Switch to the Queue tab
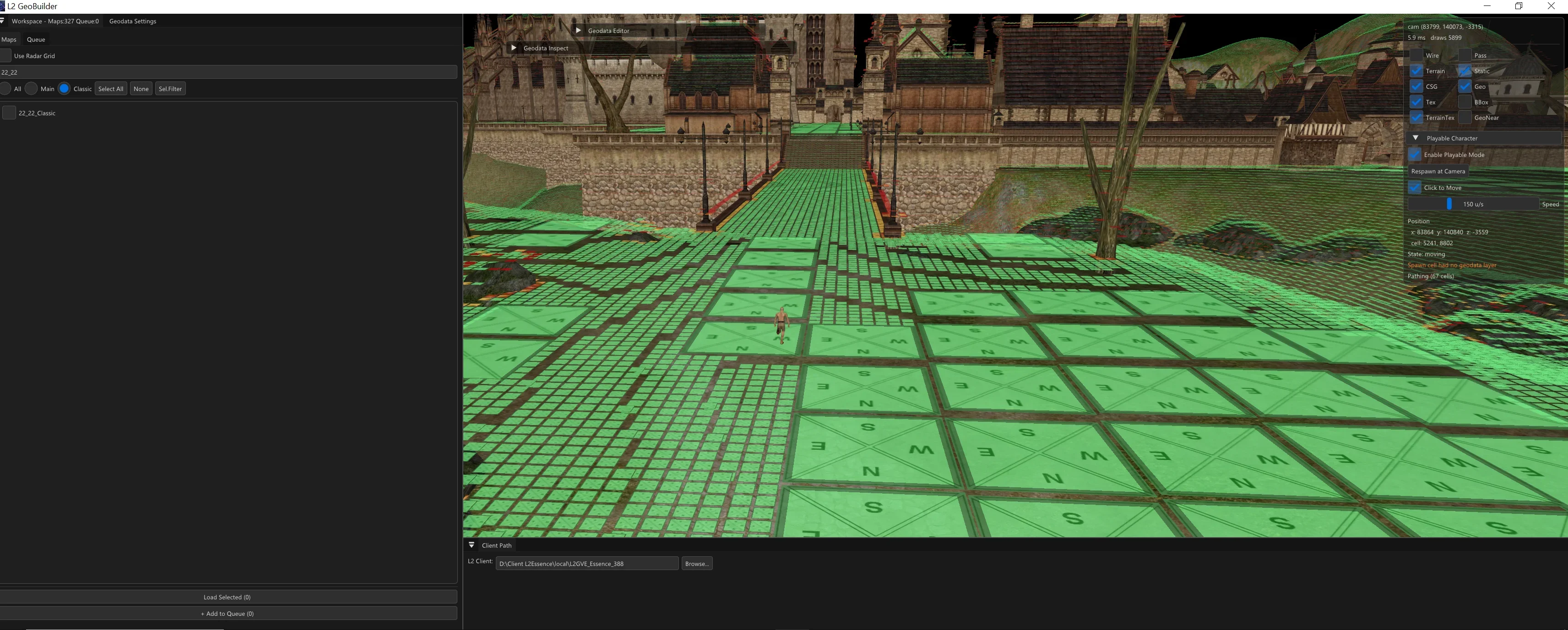 point(36,39)
